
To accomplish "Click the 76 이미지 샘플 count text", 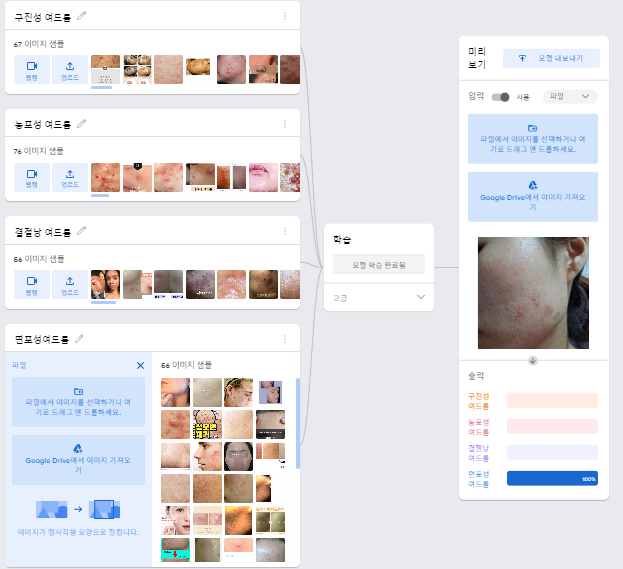I will (38, 151).
